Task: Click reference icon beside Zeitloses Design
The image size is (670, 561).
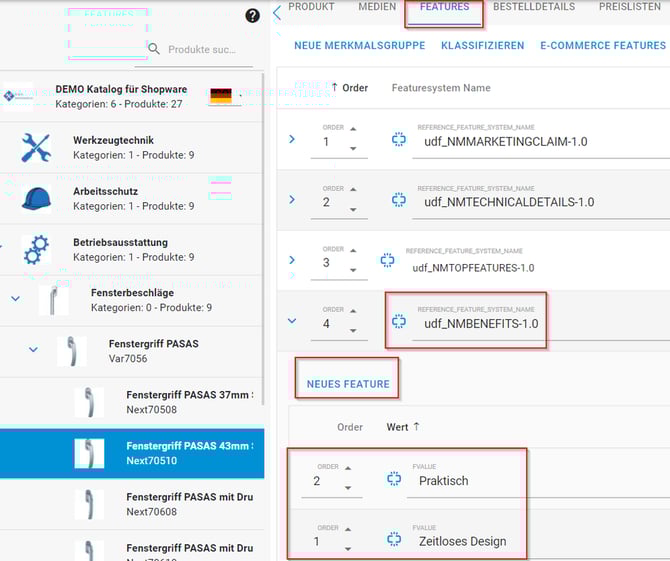Action: 394,539
